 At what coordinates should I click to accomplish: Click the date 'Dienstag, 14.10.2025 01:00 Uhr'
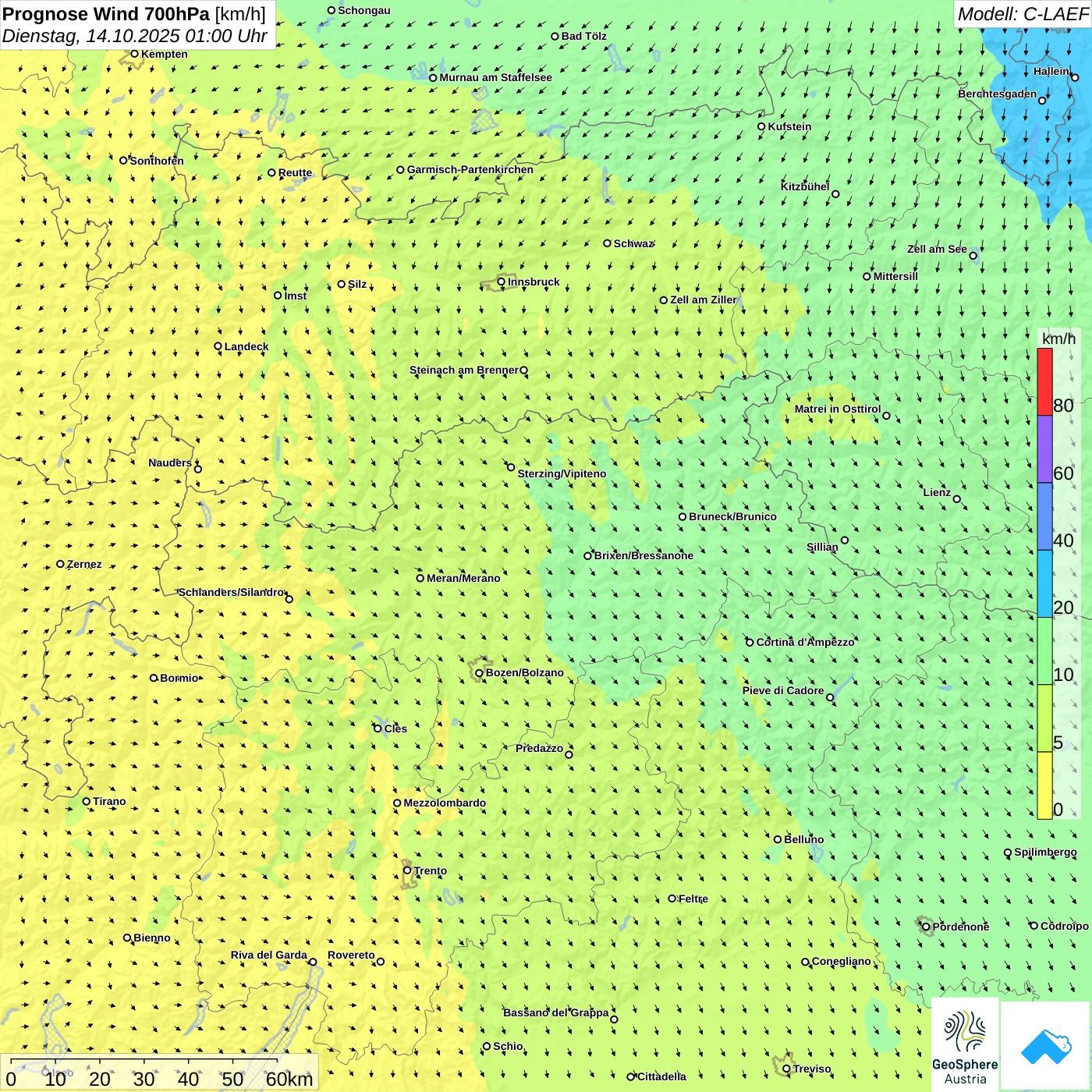click(135, 36)
